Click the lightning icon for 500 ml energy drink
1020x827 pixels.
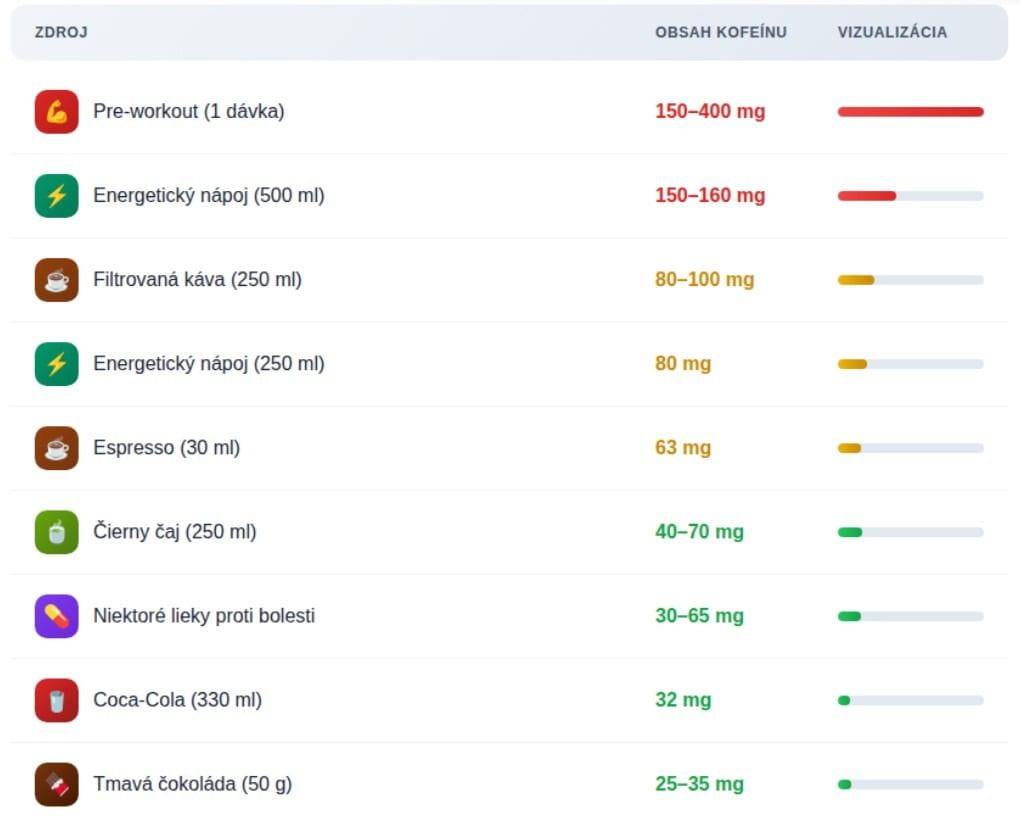(56, 196)
